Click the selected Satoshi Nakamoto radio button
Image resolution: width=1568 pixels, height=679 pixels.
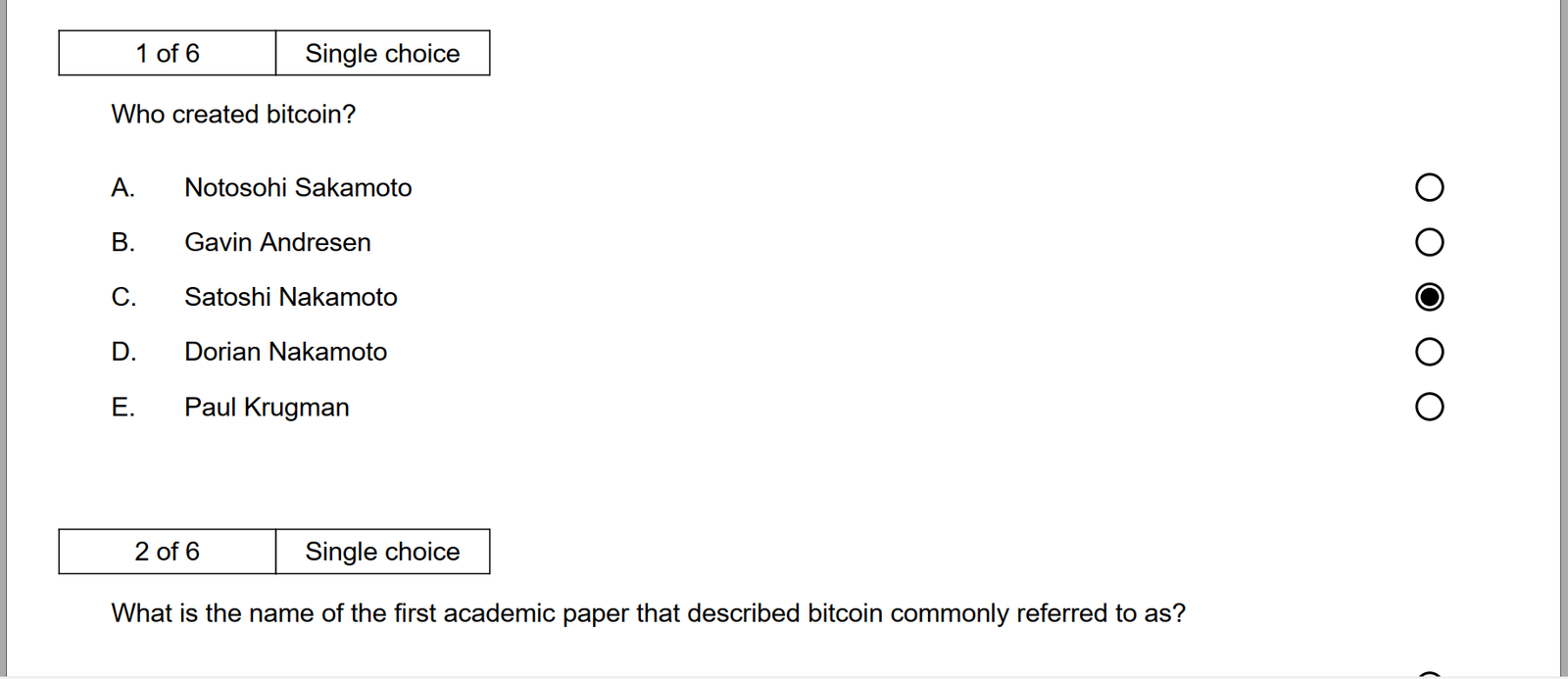tap(1429, 297)
